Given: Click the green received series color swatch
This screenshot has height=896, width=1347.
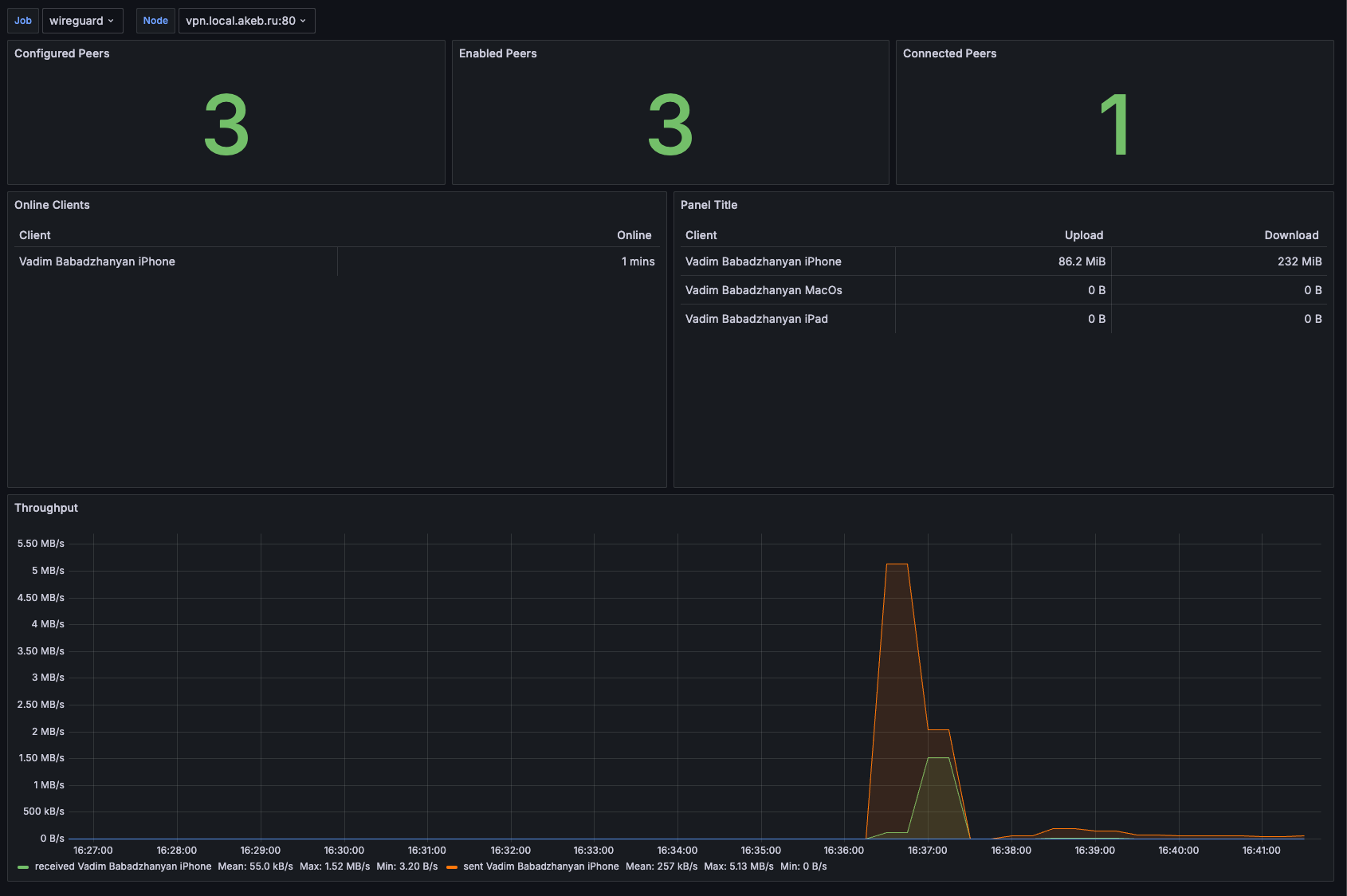Looking at the screenshot, I should (x=23, y=867).
